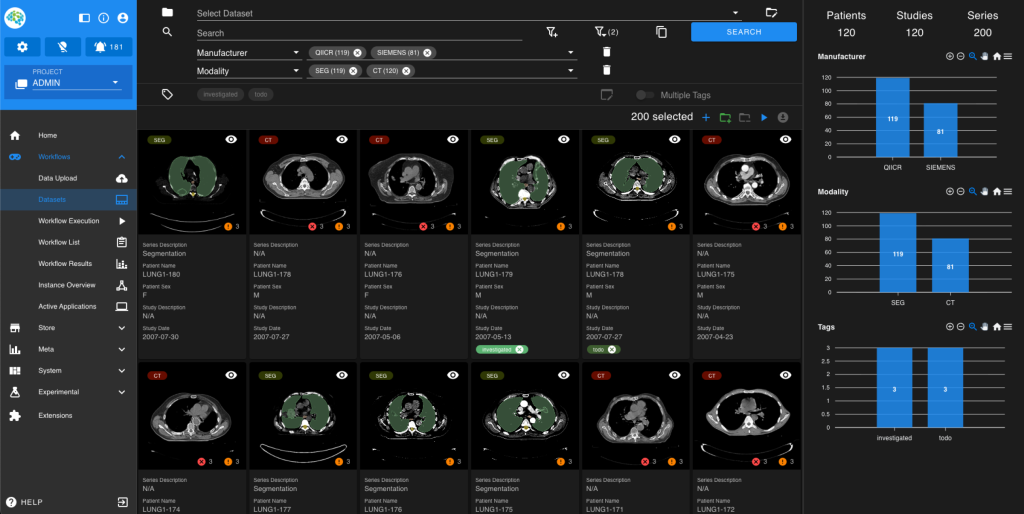Reset zoom with Manufacturer chart home icon
The width and height of the screenshot is (1024, 514).
(996, 57)
